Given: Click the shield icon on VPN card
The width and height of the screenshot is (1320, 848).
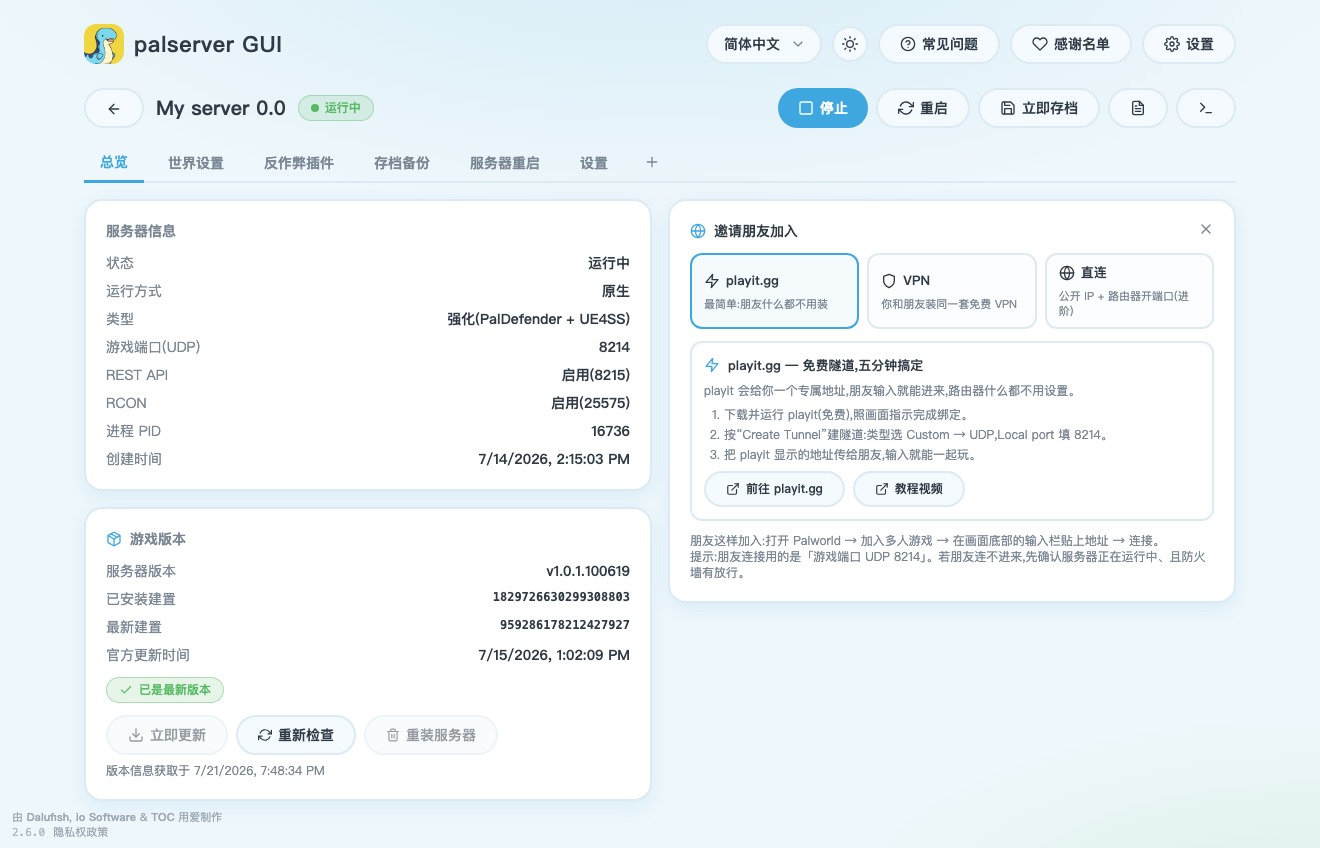Looking at the screenshot, I should [x=888, y=281].
